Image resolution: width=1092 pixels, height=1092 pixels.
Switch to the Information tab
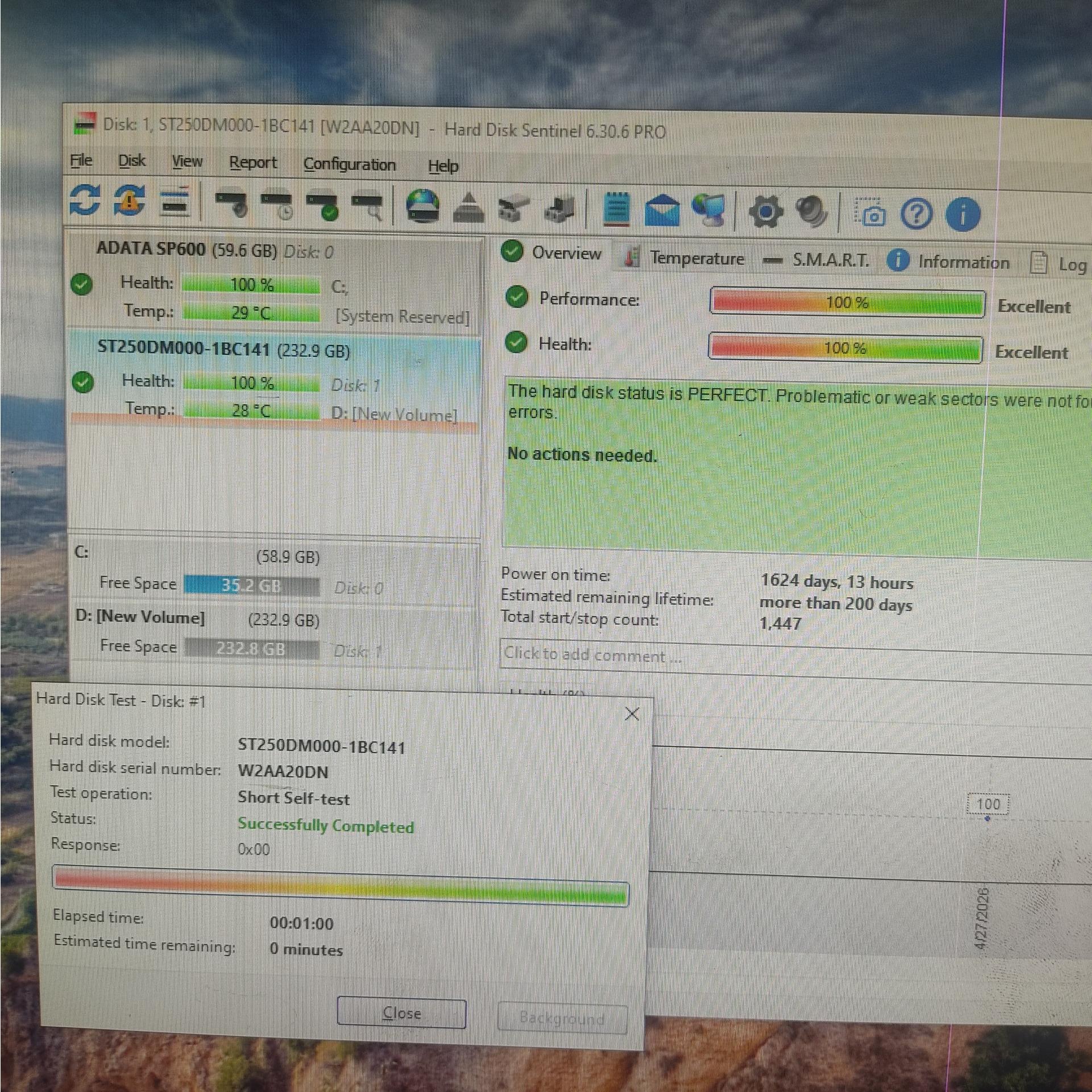(x=948, y=262)
